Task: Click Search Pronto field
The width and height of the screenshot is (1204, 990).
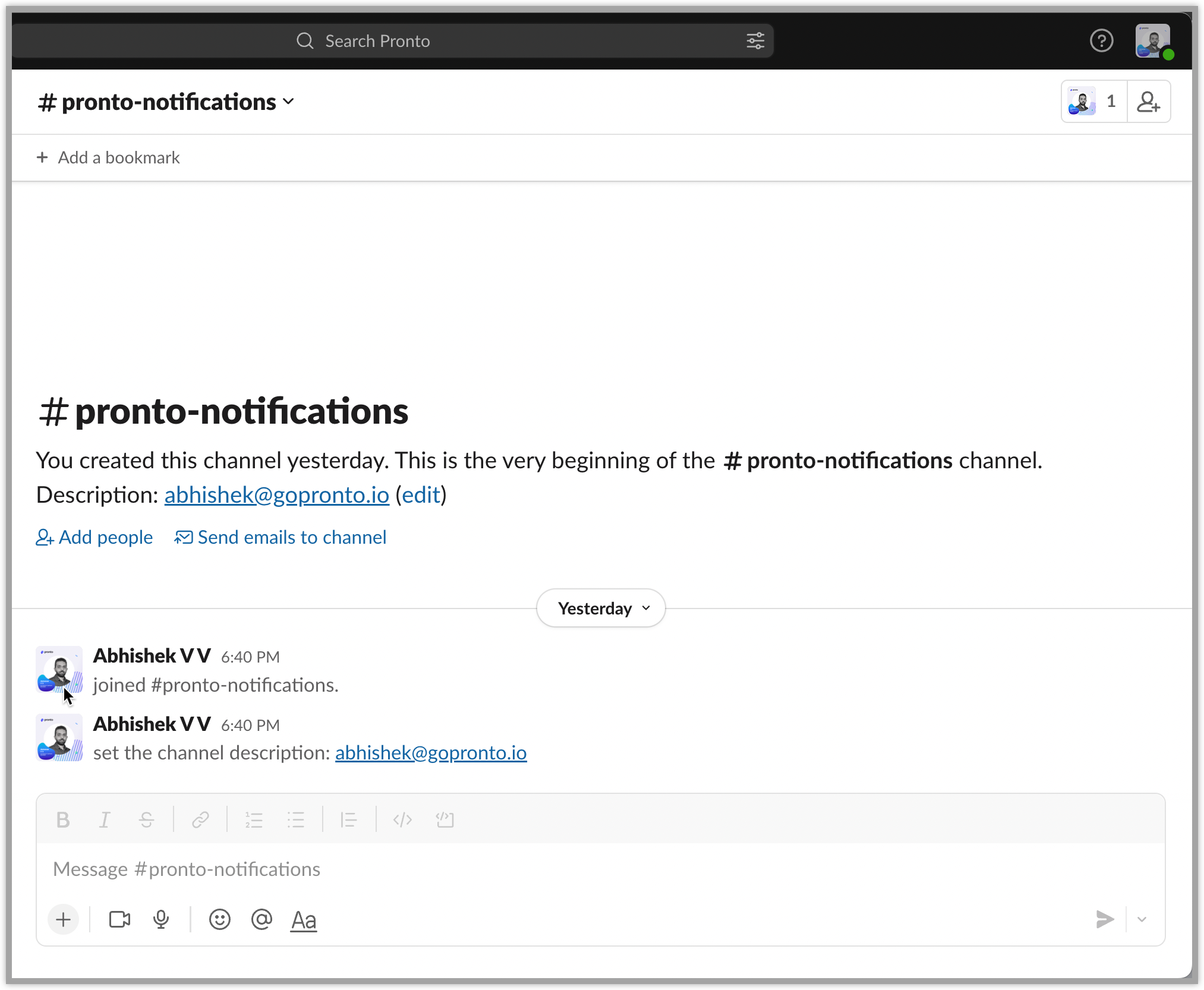Action: 392,41
